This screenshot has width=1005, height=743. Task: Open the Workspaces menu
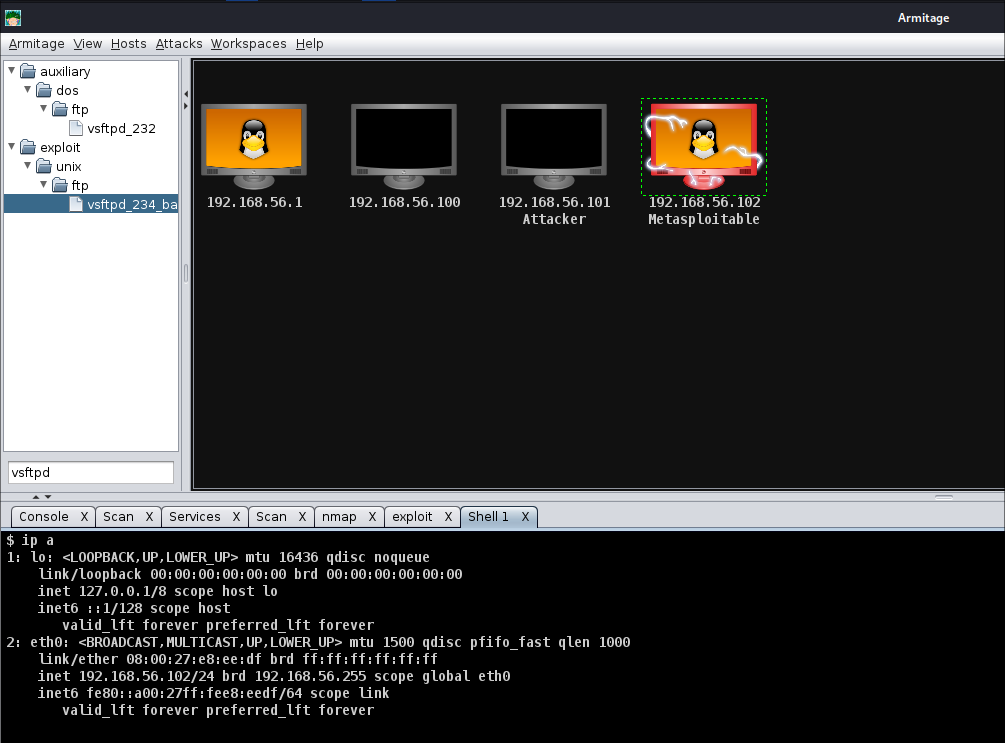tap(248, 44)
